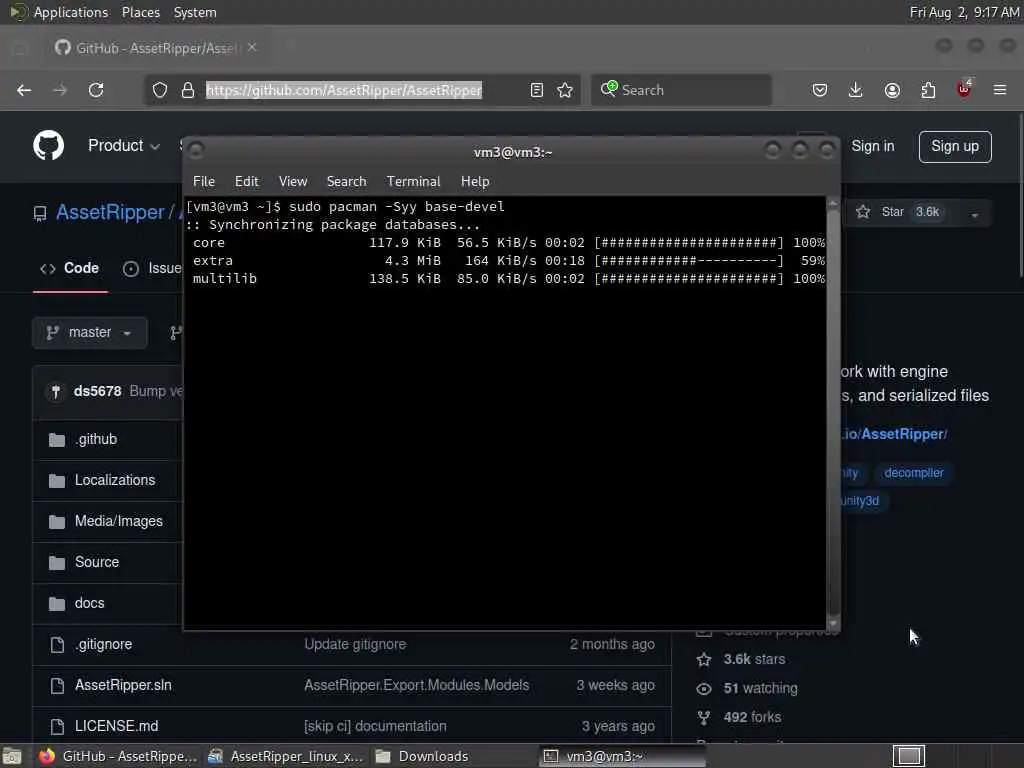The width and height of the screenshot is (1024, 768).
Task: Click the Firefox Search box
Action: click(x=681, y=90)
